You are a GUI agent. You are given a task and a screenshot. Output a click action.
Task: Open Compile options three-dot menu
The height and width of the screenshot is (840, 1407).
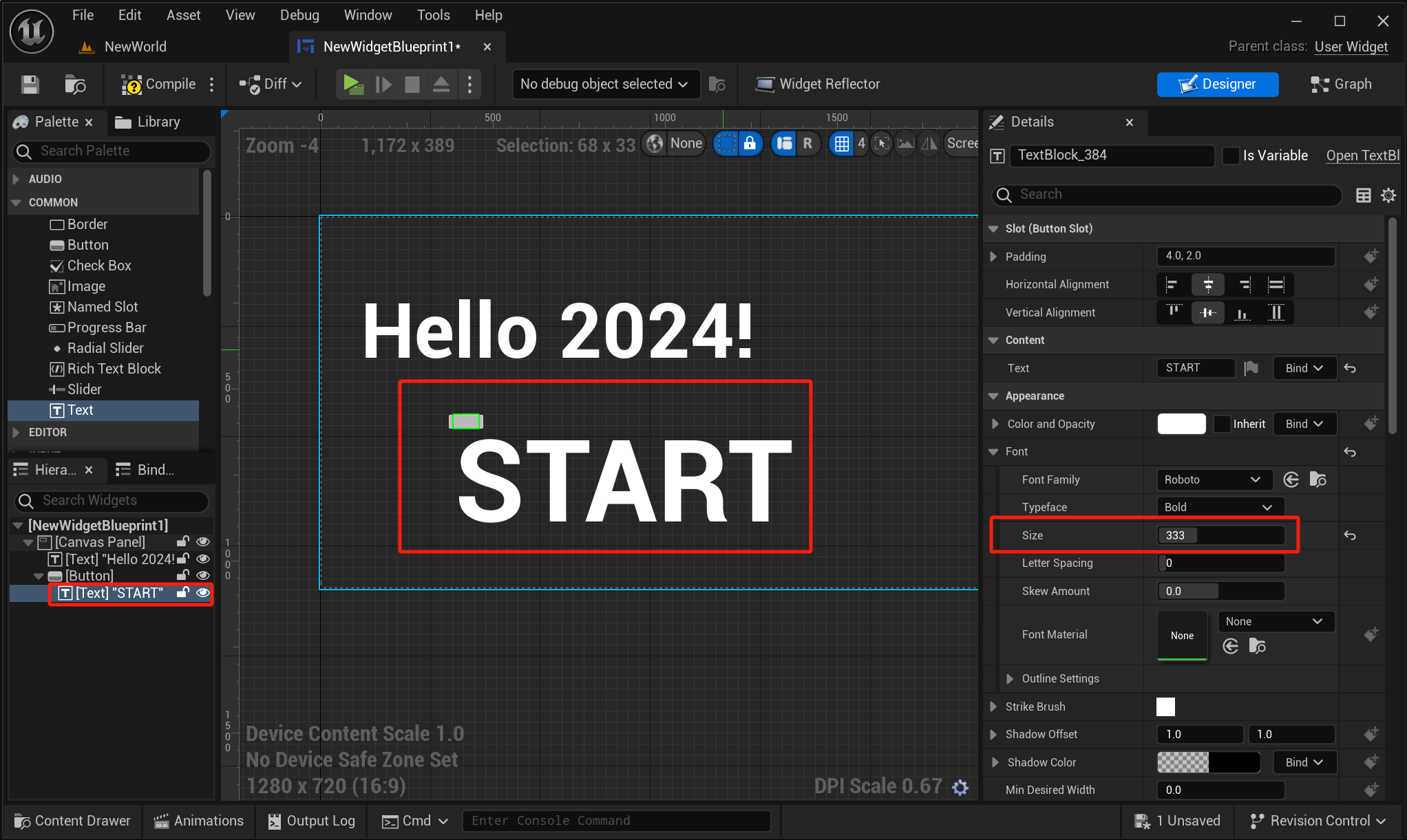pyautogui.click(x=211, y=85)
